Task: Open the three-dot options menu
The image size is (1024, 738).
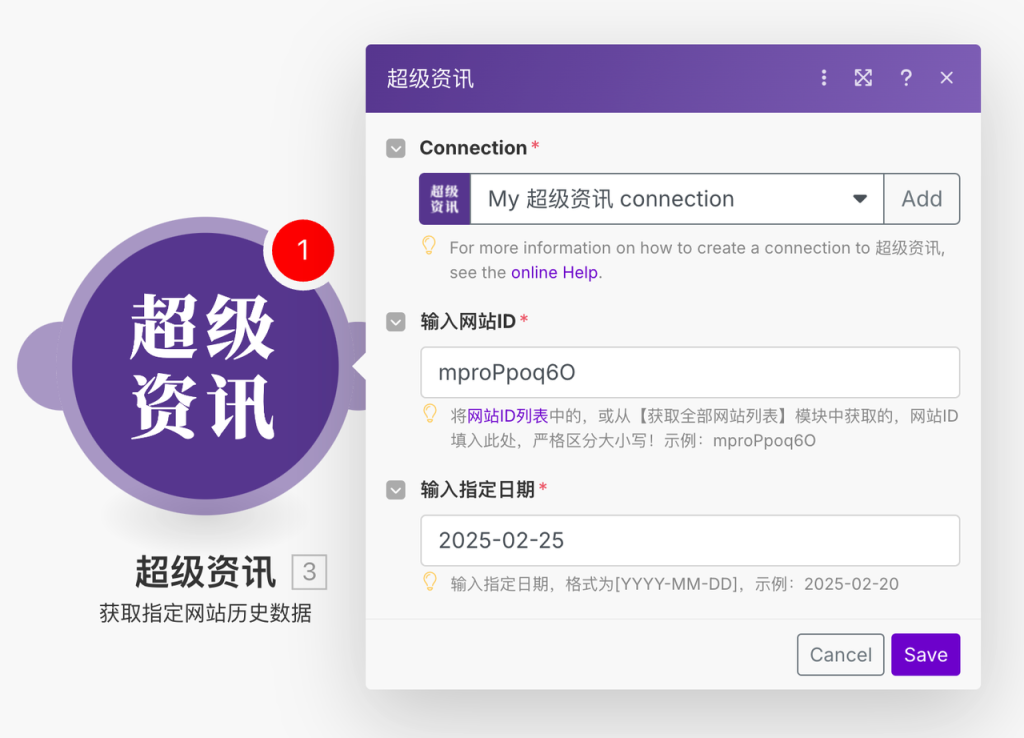Action: click(x=823, y=77)
